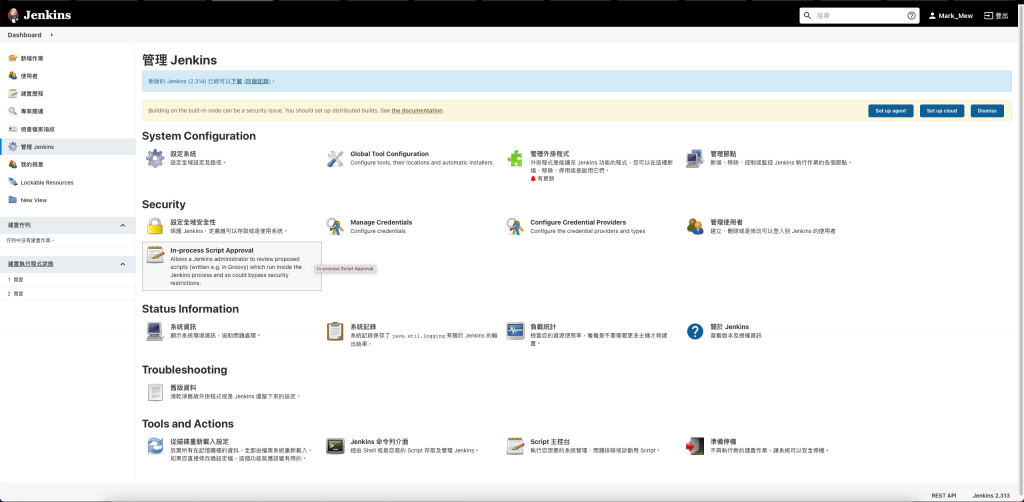
Task: Click the 檢查檔案指紋 icon in sidebar
Action: tap(12, 129)
